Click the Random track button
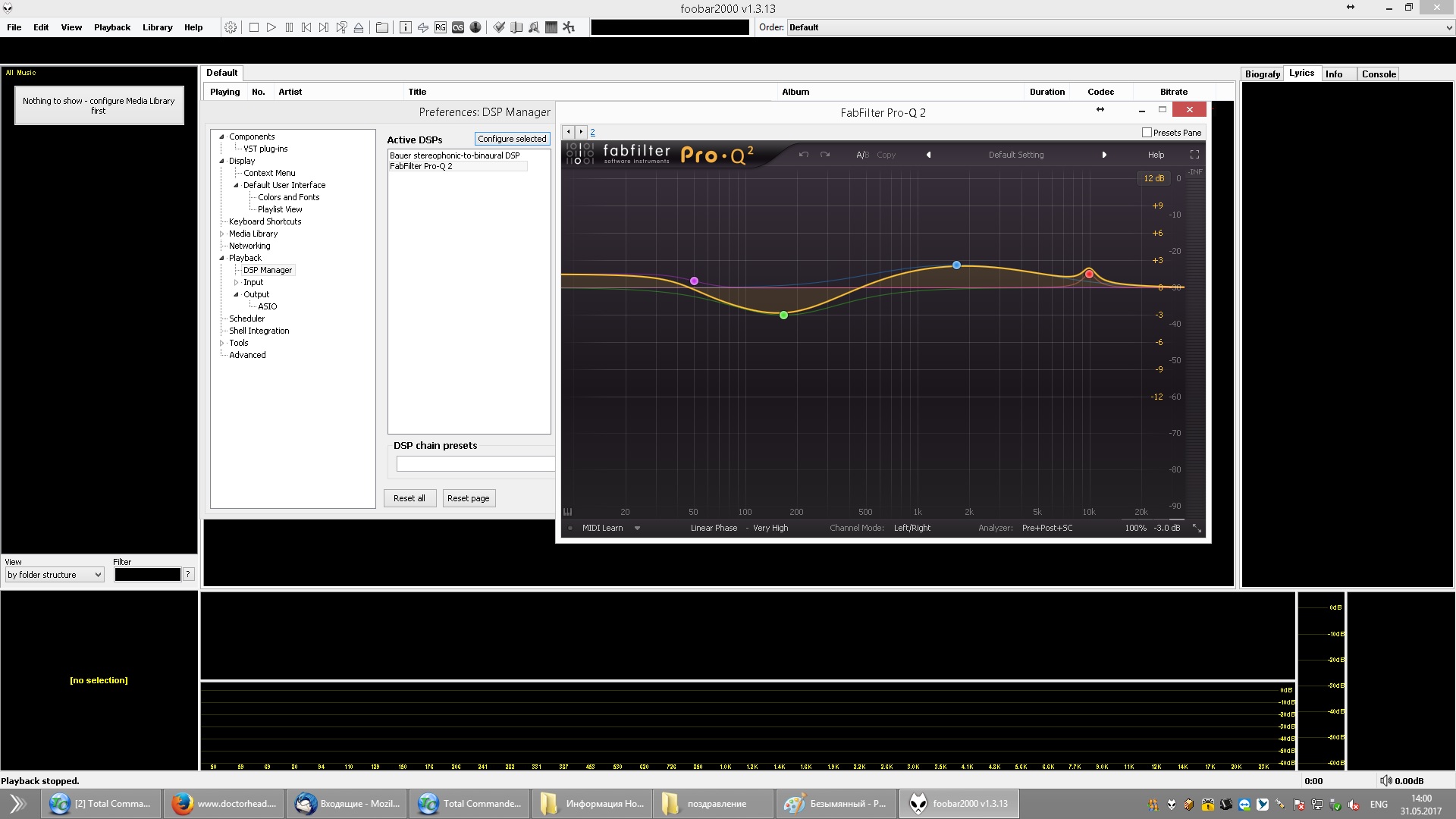This screenshot has height=819, width=1456. click(341, 27)
